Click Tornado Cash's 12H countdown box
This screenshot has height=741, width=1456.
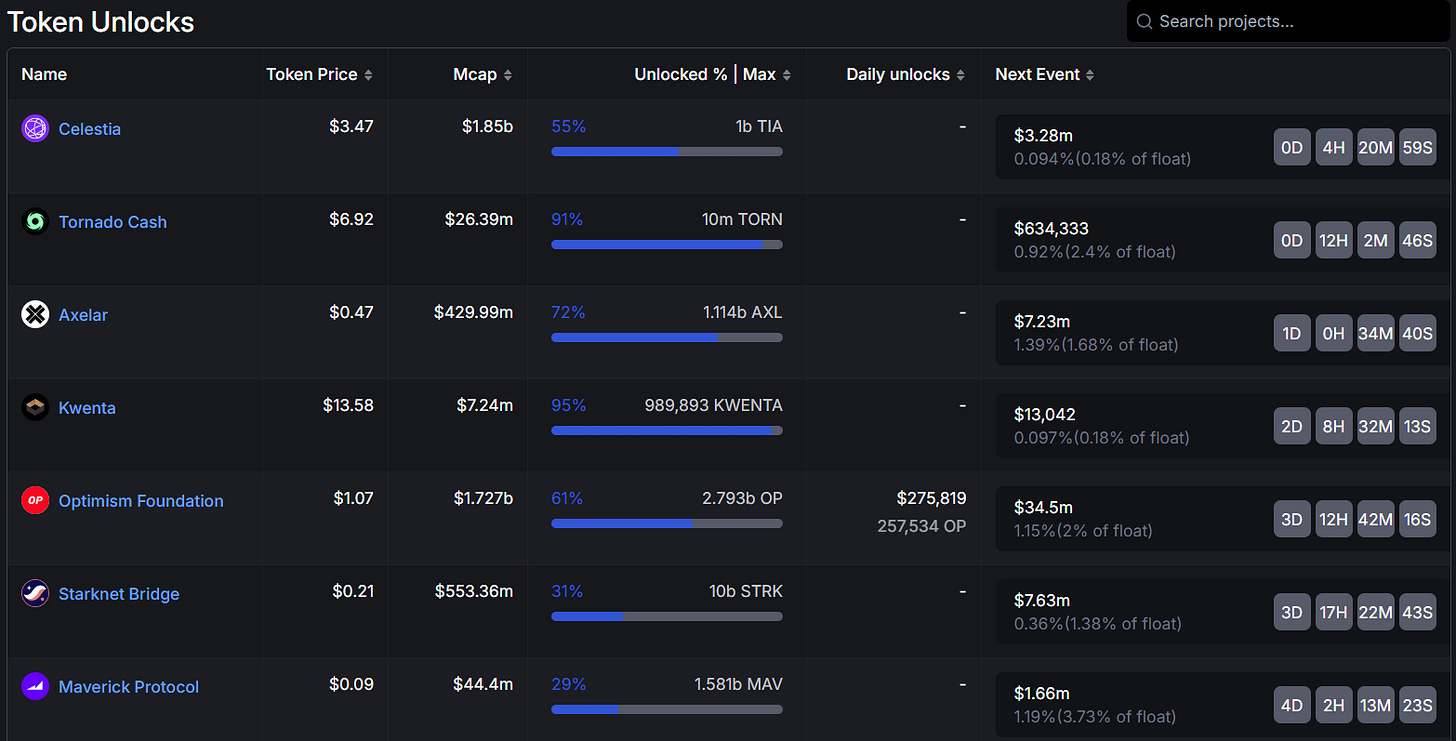(x=1333, y=240)
